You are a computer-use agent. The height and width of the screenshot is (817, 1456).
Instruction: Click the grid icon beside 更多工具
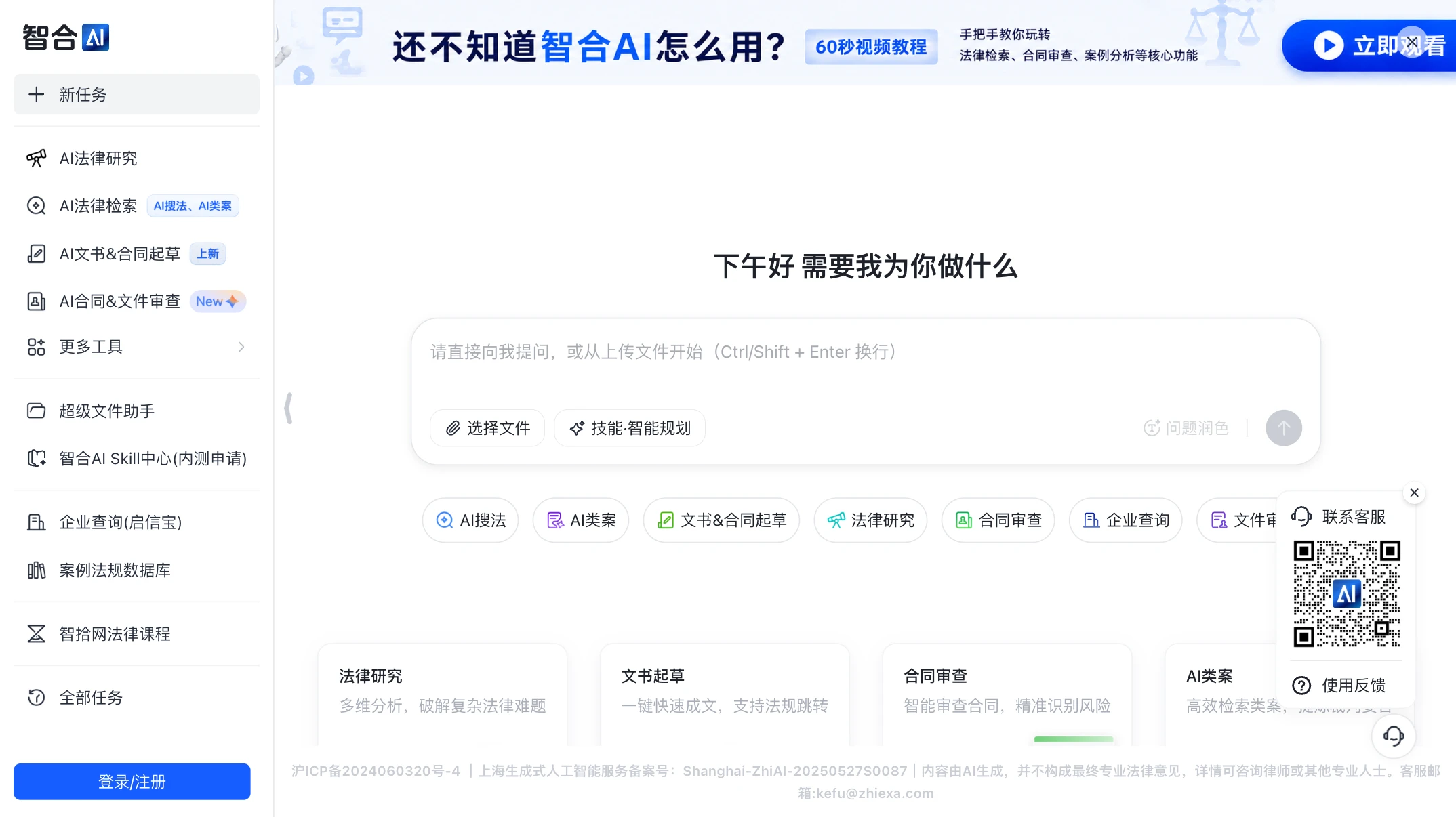[x=36, y=347]
